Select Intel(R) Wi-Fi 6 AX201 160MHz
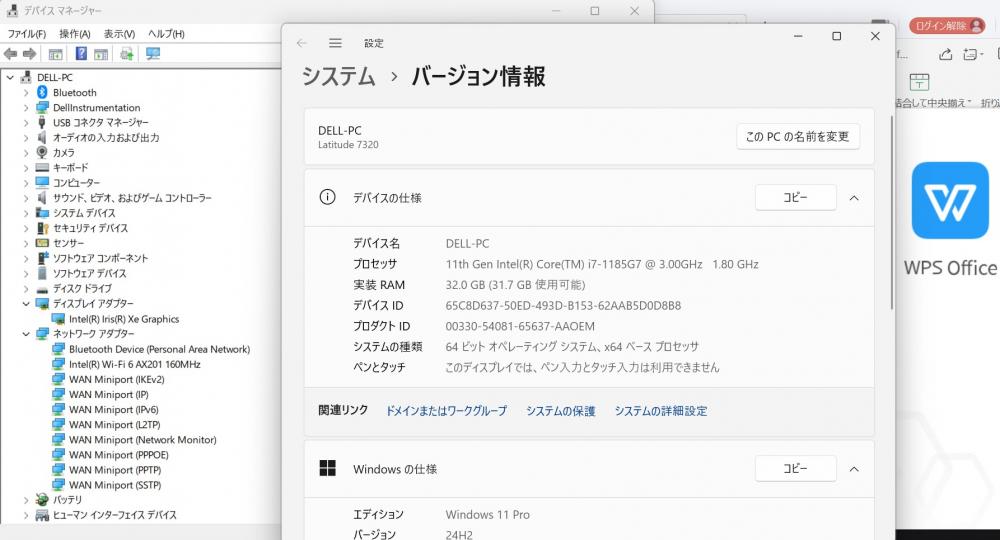This screenshot has width=1000, height=540. tap(135, 364)
